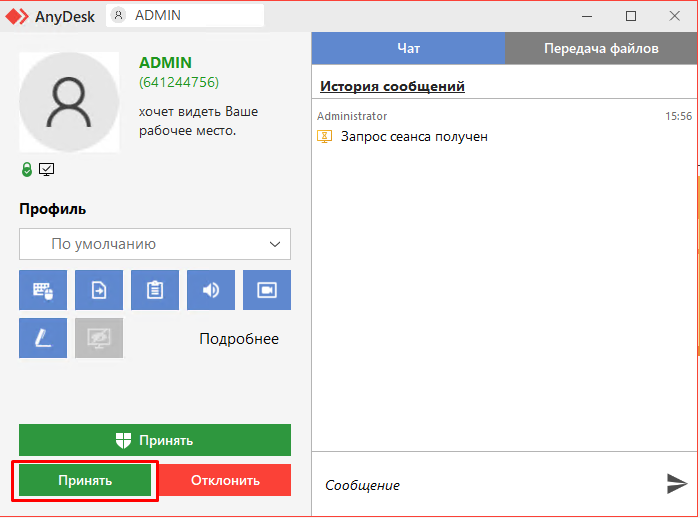Expand permissions via Подробнее
Screen dimensions: 700x518
(x=239, y=339)
